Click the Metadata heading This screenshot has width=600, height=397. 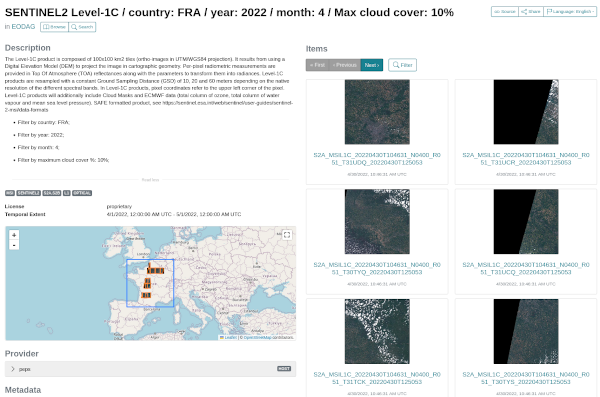[x=23, y=390]
